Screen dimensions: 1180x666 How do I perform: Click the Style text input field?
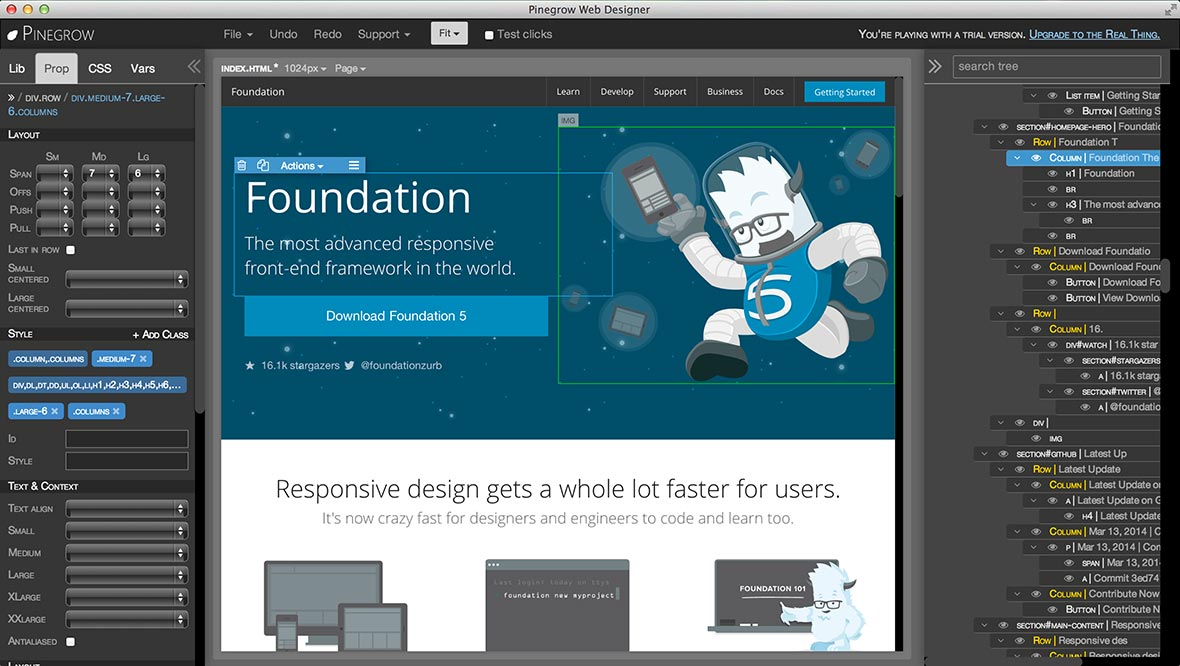(126, 461)
